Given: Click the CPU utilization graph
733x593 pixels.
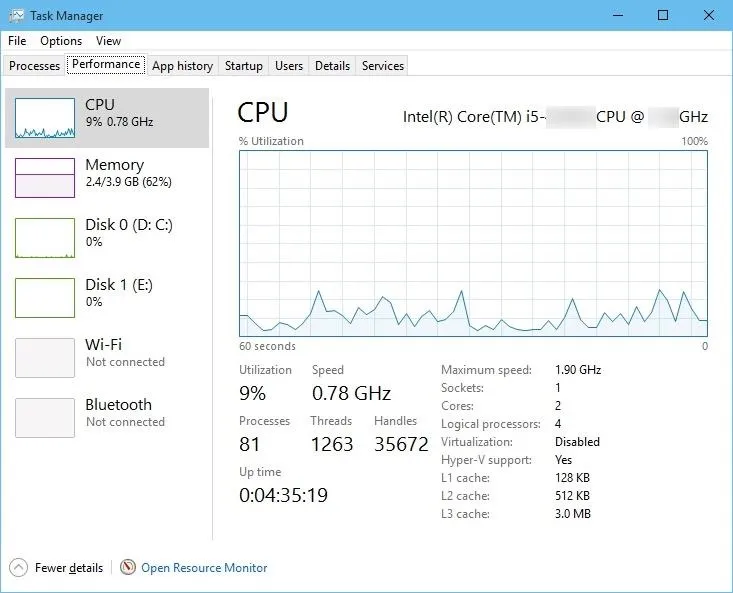Looking at the screenshot, I should (473, 243).
